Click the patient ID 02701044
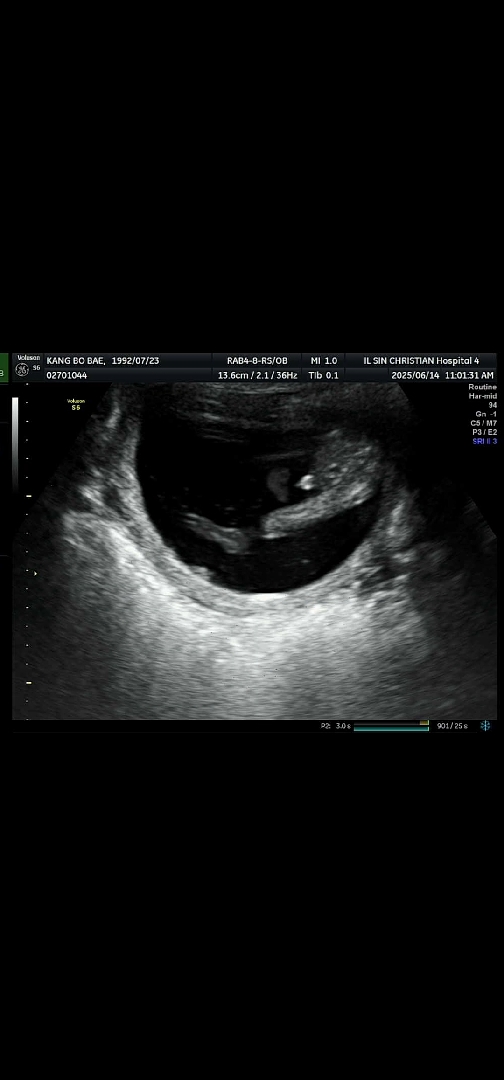Screen dimensions: 504x1080 pos(67,375)
